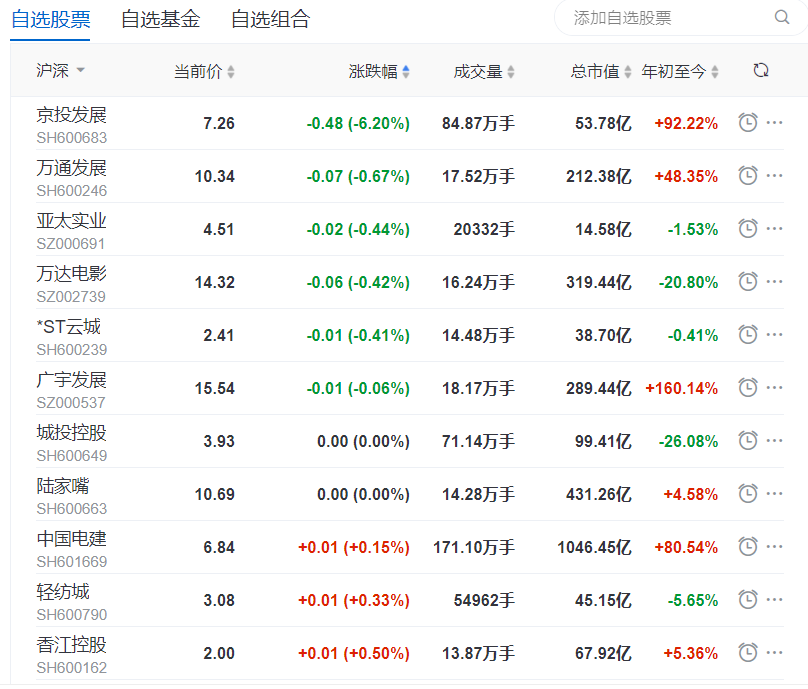
Task: Sort by 总市值 column
Action: 600,71
